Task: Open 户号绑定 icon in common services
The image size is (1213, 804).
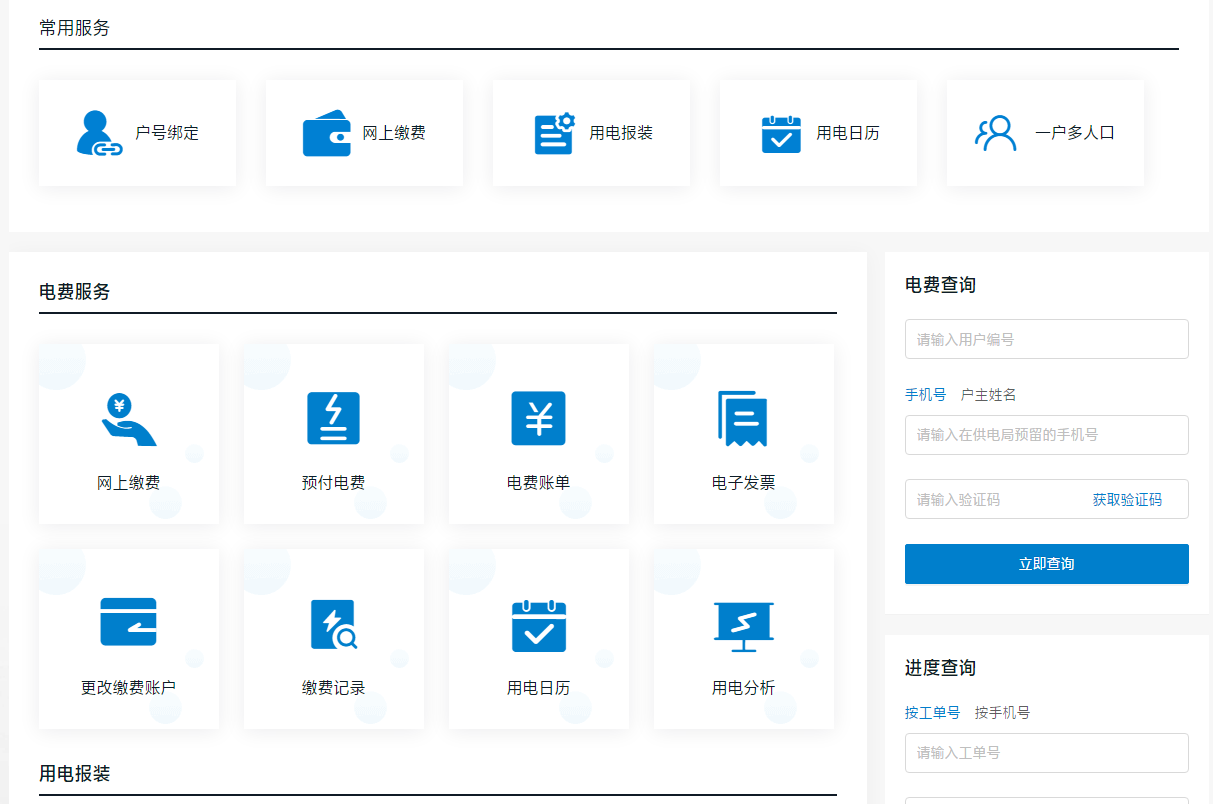Action: point(99,133)
